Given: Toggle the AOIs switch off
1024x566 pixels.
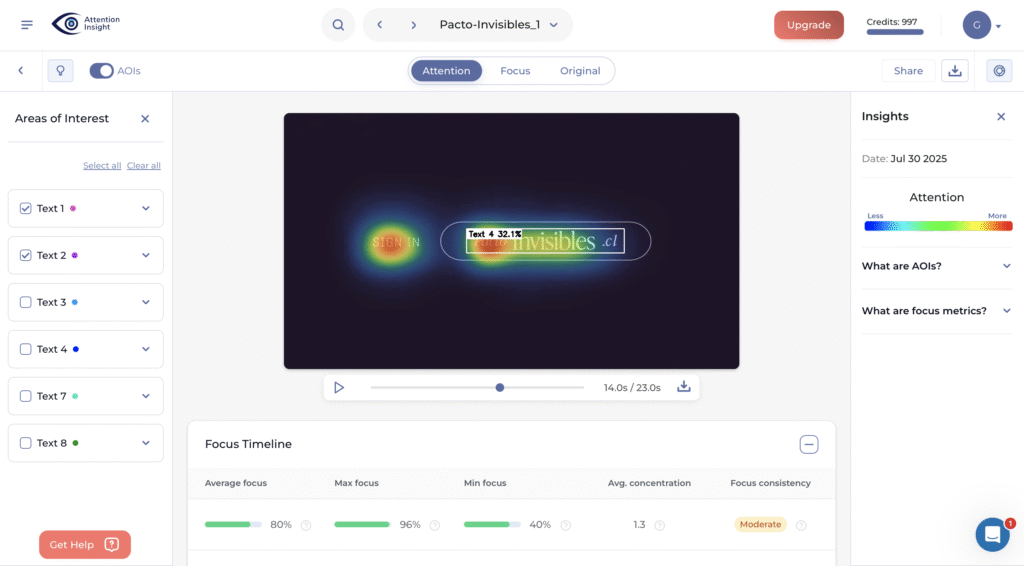Looking at the screenshot, I should coord(101,71).
